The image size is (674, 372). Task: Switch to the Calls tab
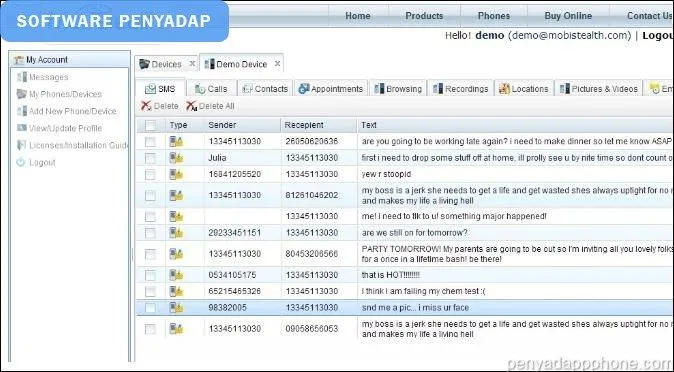(x=211, y=89)
